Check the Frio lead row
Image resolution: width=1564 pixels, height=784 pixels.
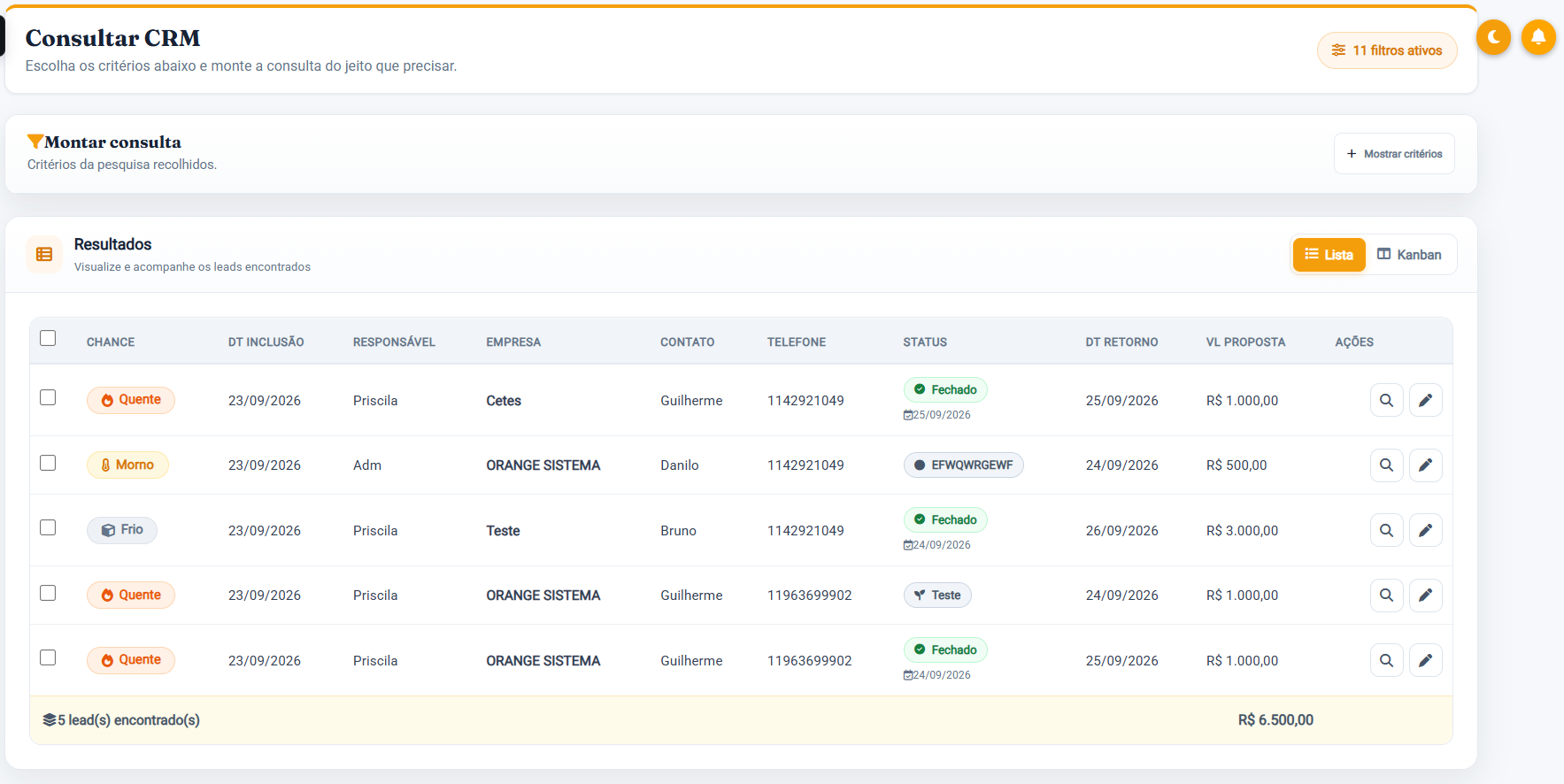click(48, 527)
